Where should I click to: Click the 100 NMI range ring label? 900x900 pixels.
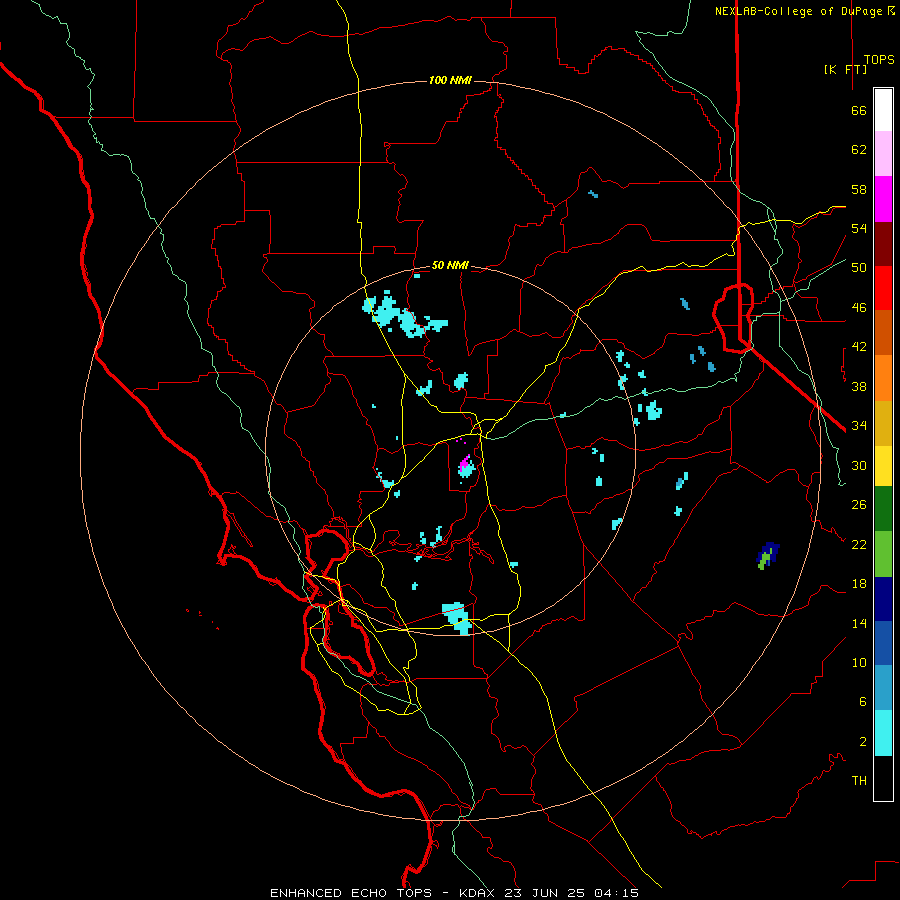450,80
